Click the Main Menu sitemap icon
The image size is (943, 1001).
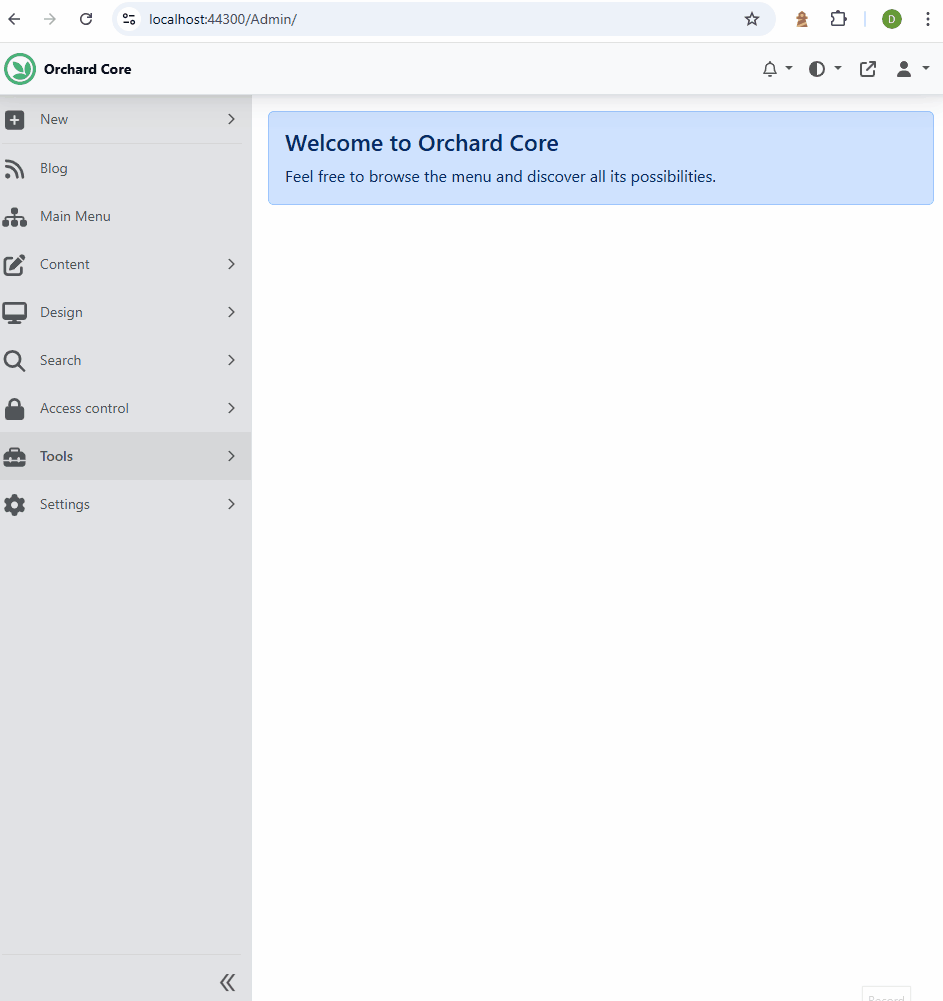15,217
